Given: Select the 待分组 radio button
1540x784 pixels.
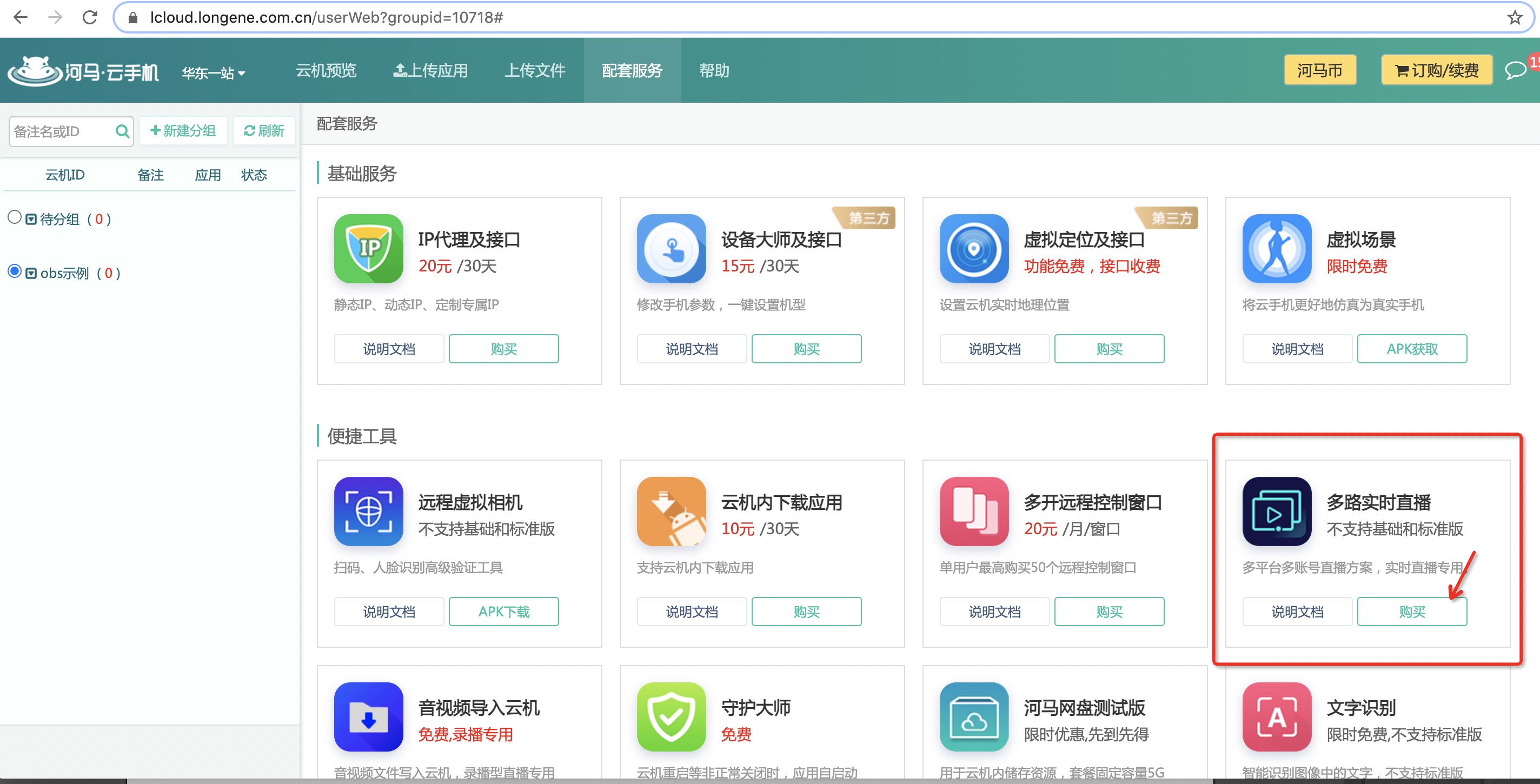Looking at the screenshot, I should point(15,217).
